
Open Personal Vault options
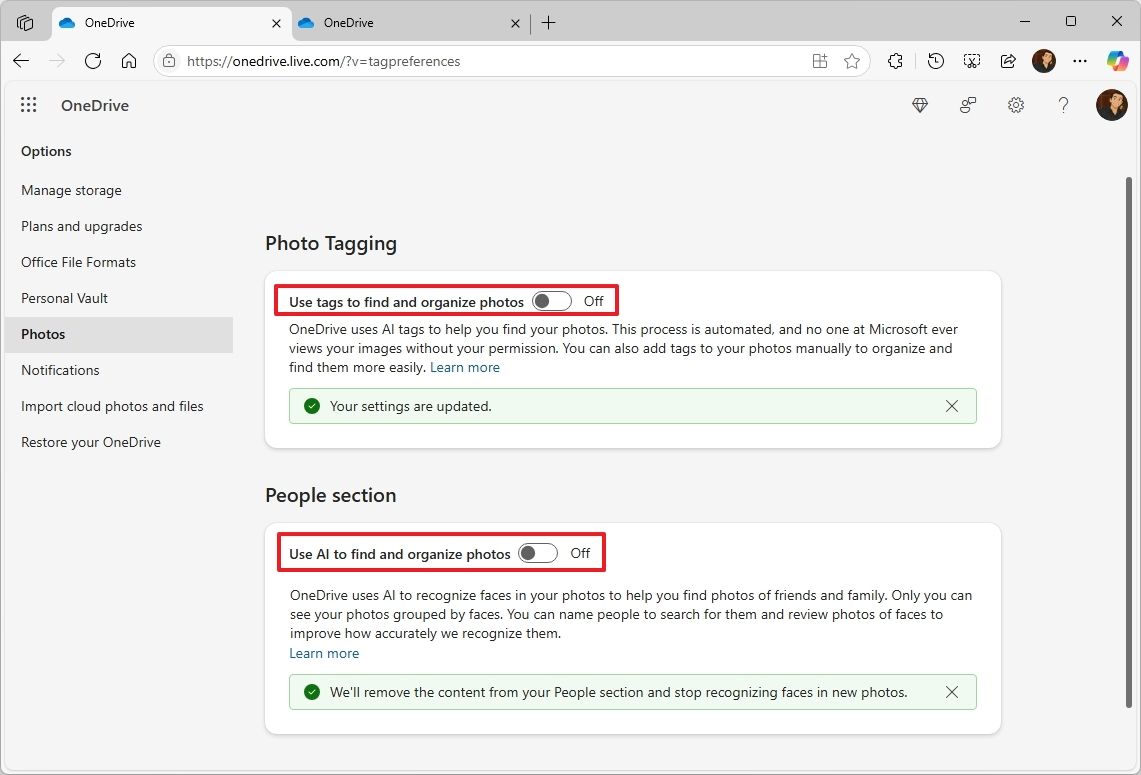pyautogui.click(x=64, y=298)
